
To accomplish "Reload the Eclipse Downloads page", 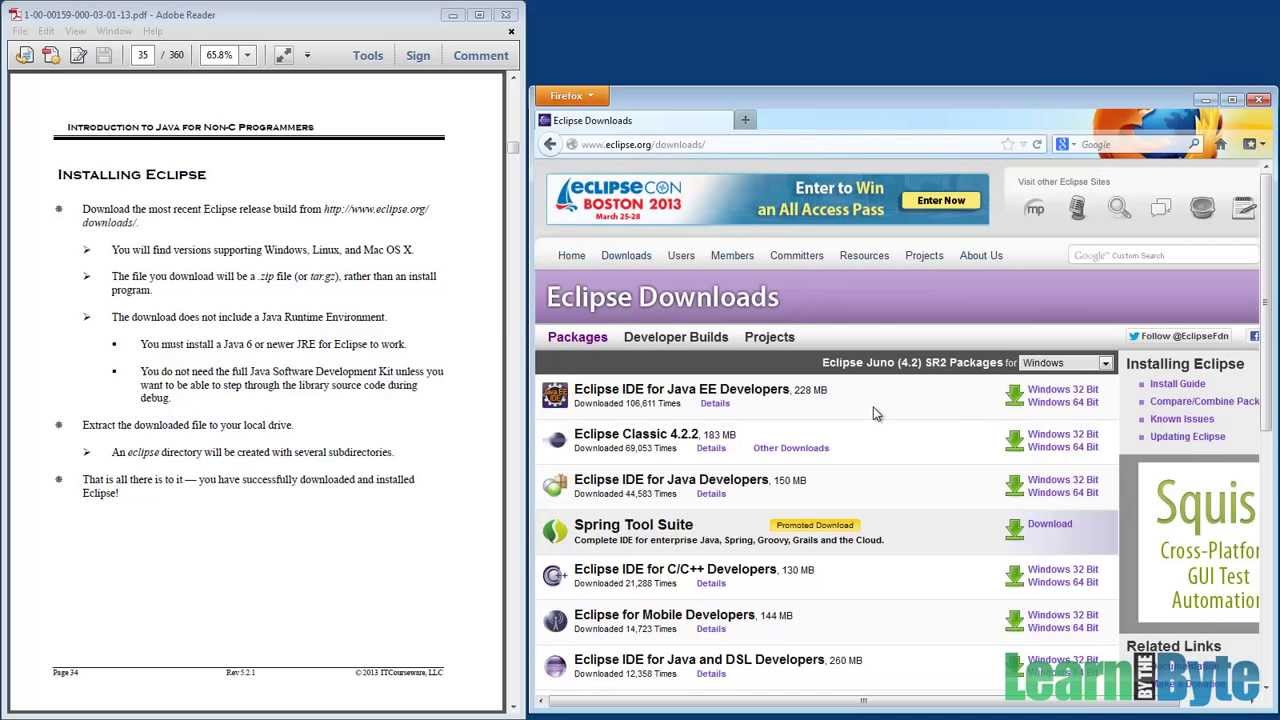I will tap(1037, 144).
